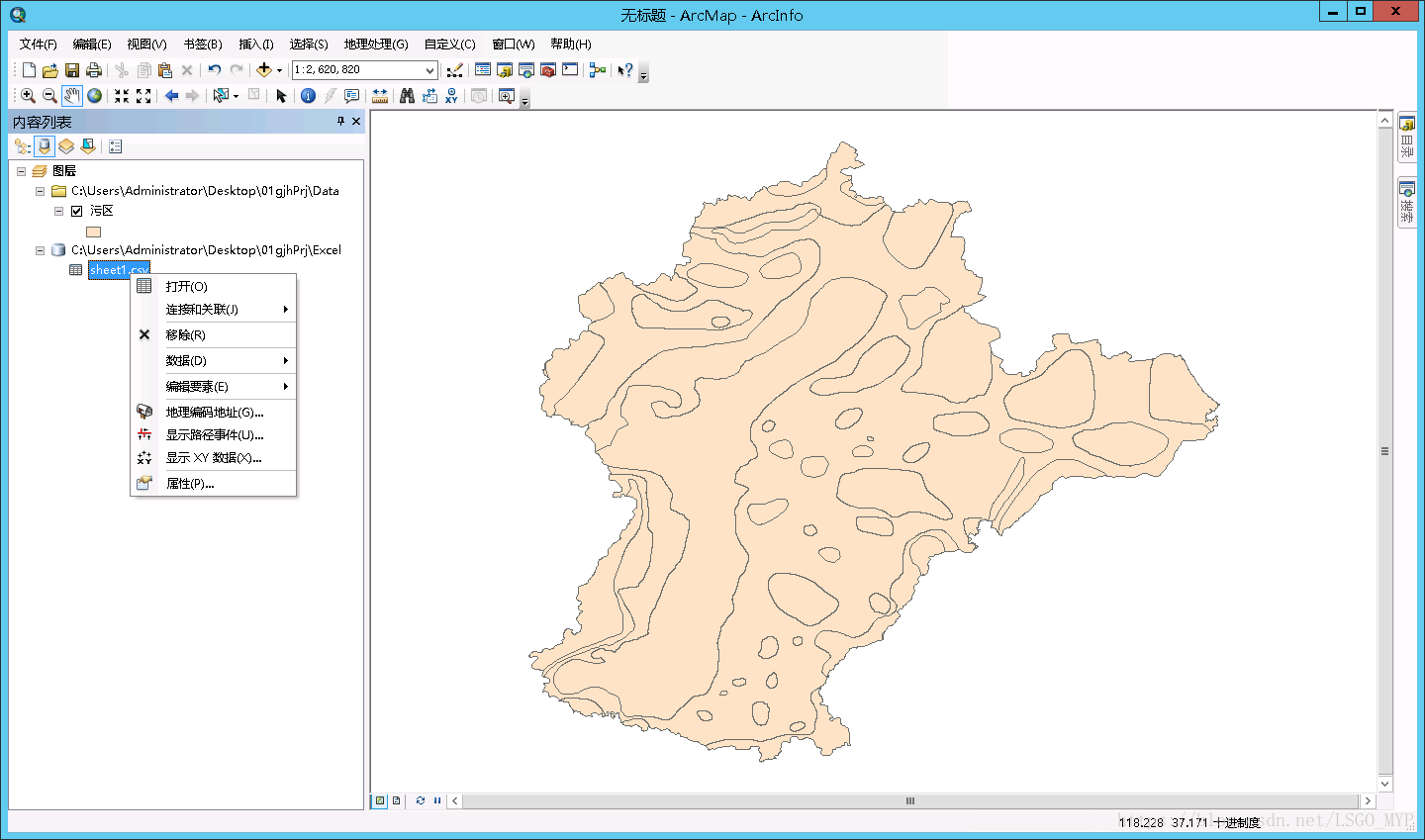Open the Go To XY tool
This screenshot has height=840, width=1425.
(x=451, y=96)
